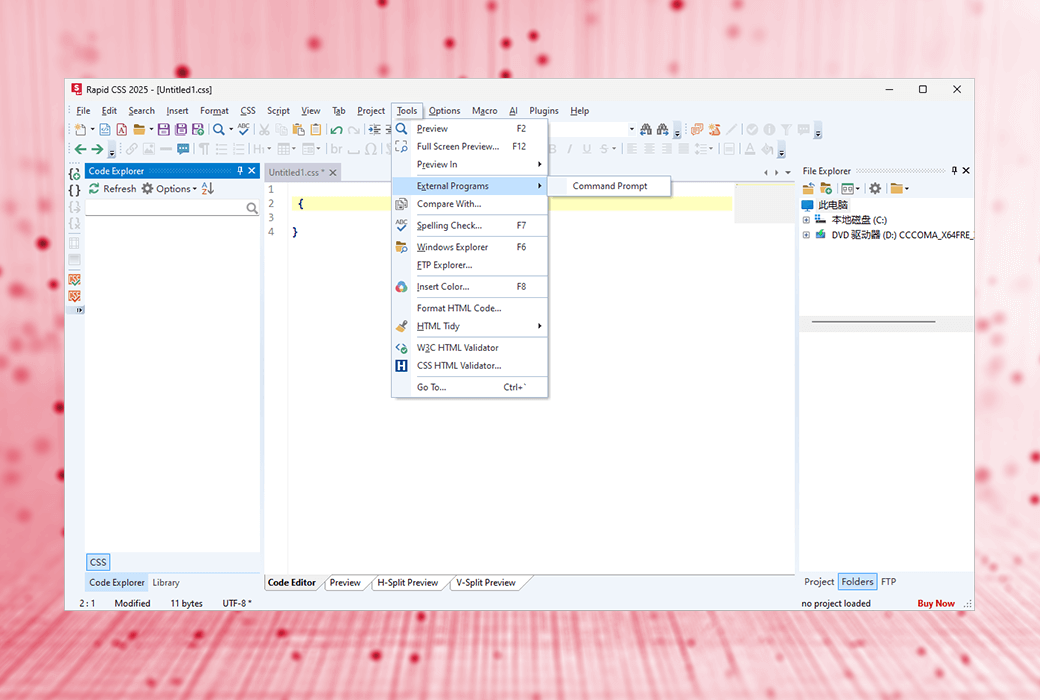Expand the DVD drive (D:) tree node
The width and height of the screenshot is (1040, 700).
(806, 235)
